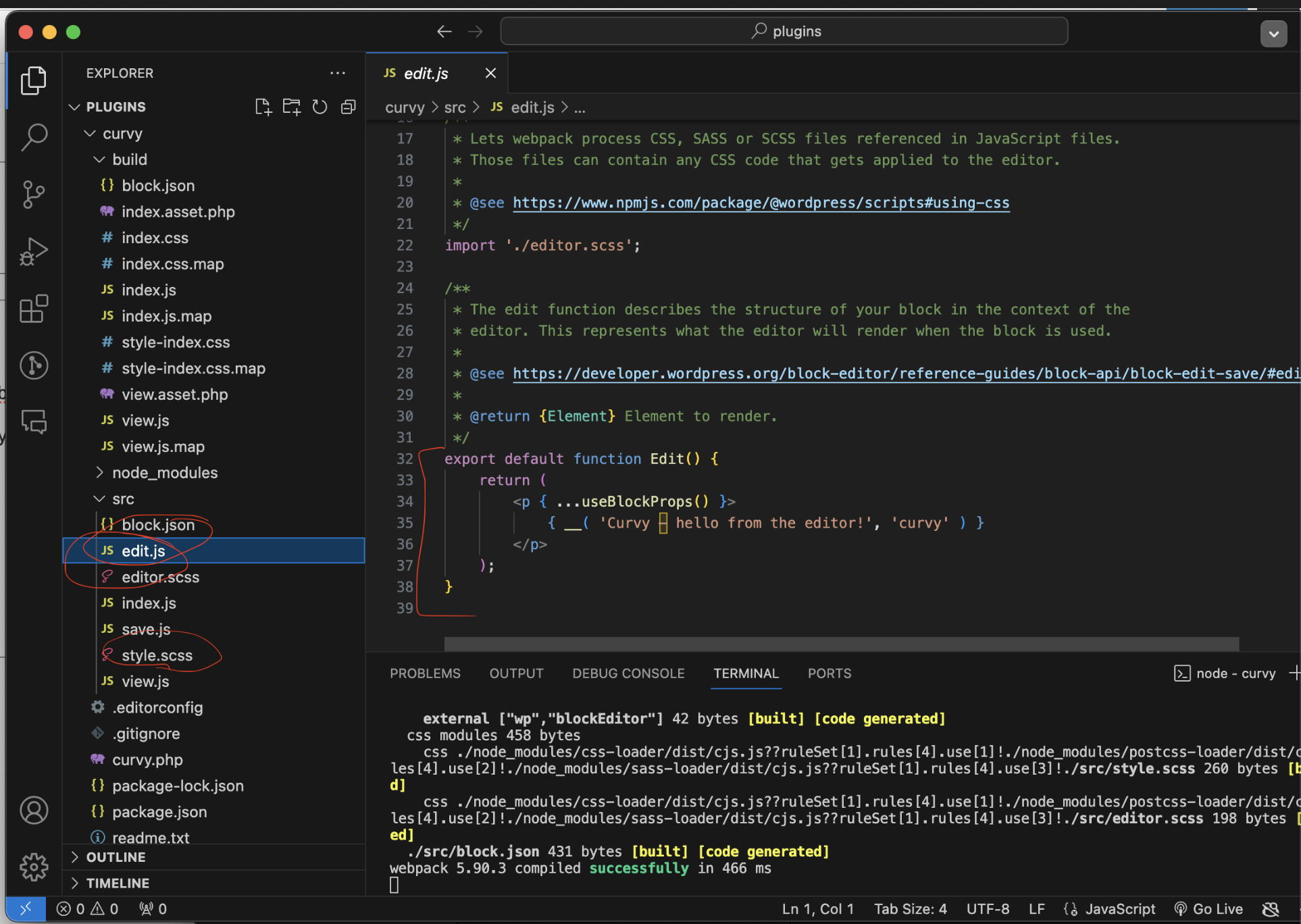1301x924 pixels.
Task: Open the Source Control view
Action: pos(33,195)
